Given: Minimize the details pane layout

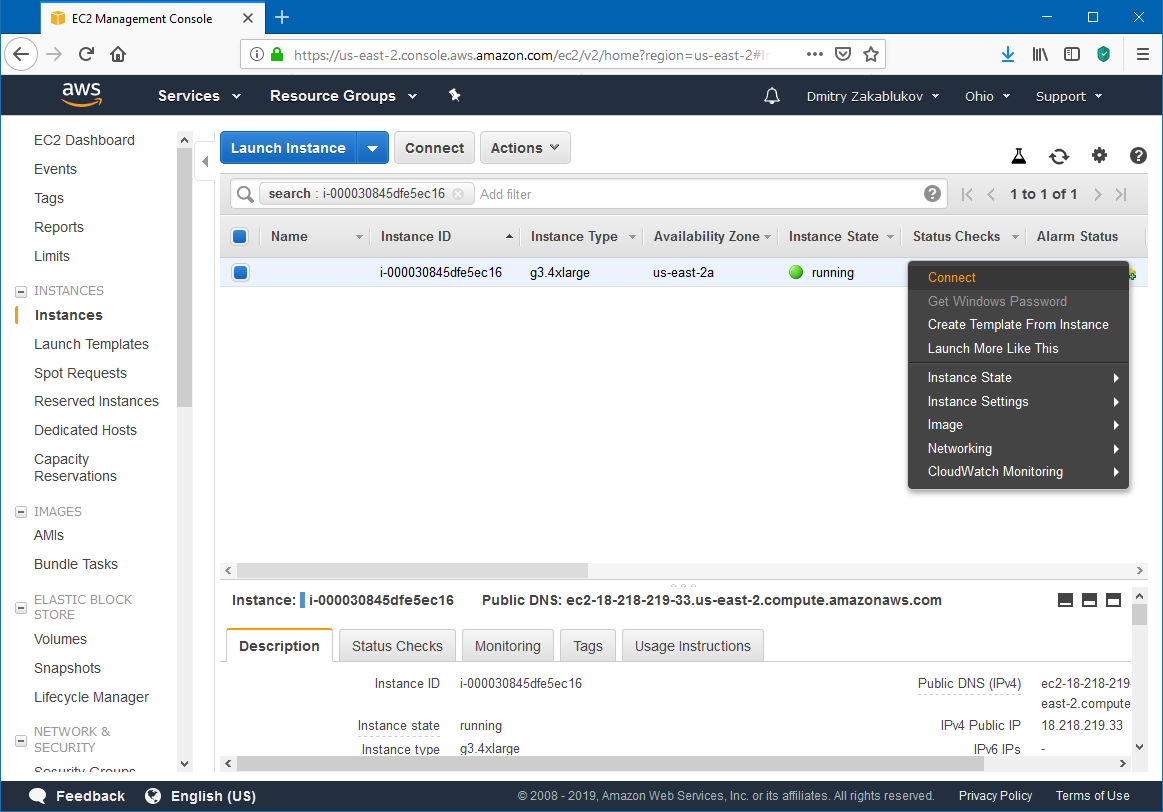Looking at the screenshot, I should pyautogui.click(x=1065, y=600).
